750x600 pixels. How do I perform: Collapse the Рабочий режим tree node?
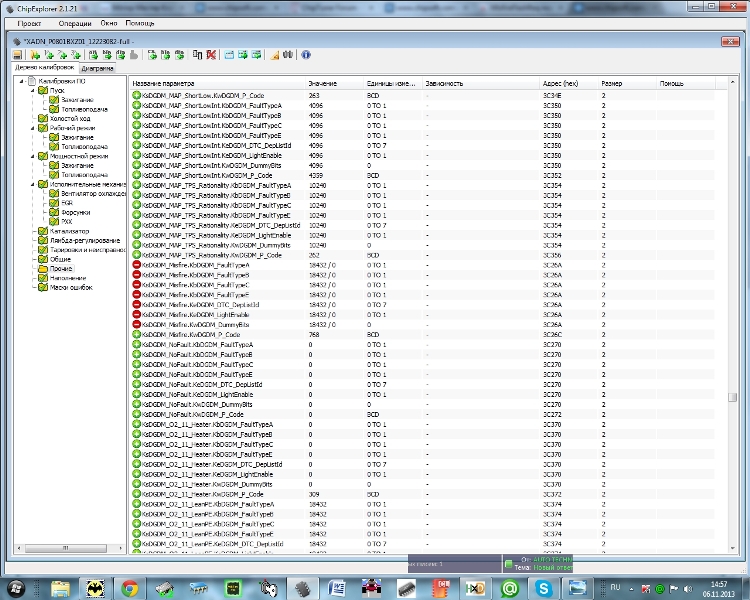pos(31,128)
